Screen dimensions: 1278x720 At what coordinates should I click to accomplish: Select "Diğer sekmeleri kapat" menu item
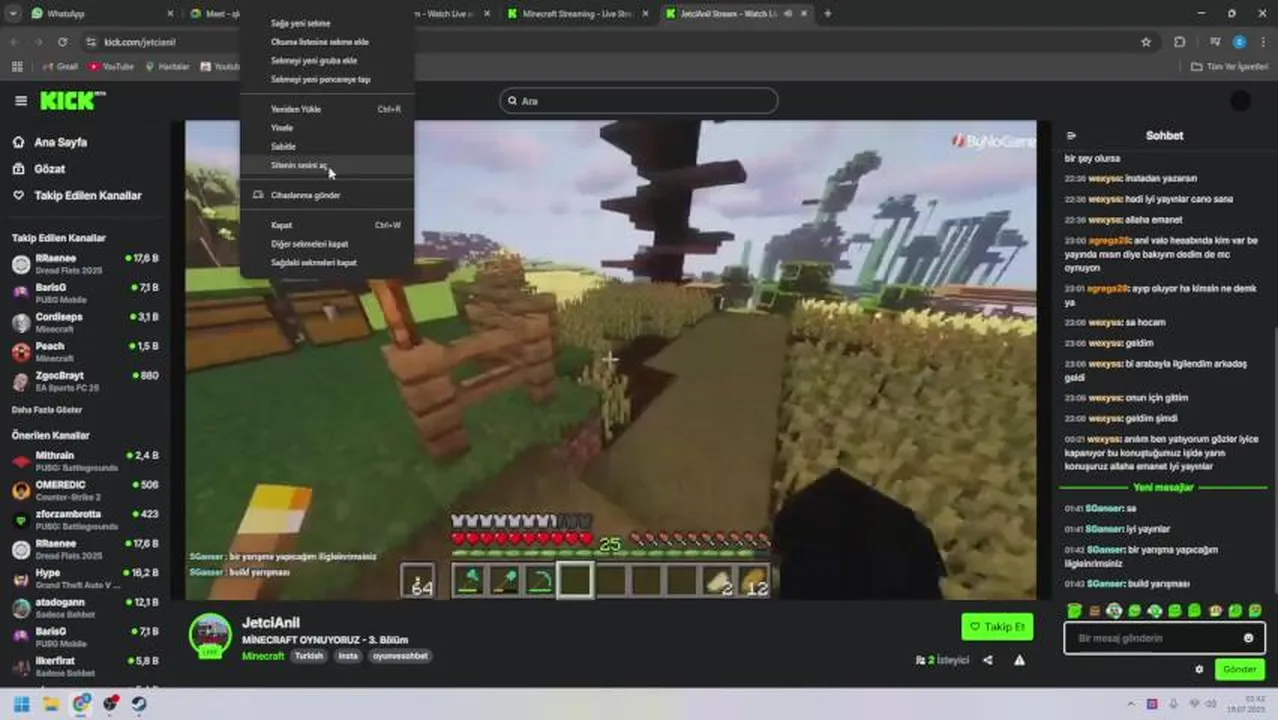tap(327, 244)
